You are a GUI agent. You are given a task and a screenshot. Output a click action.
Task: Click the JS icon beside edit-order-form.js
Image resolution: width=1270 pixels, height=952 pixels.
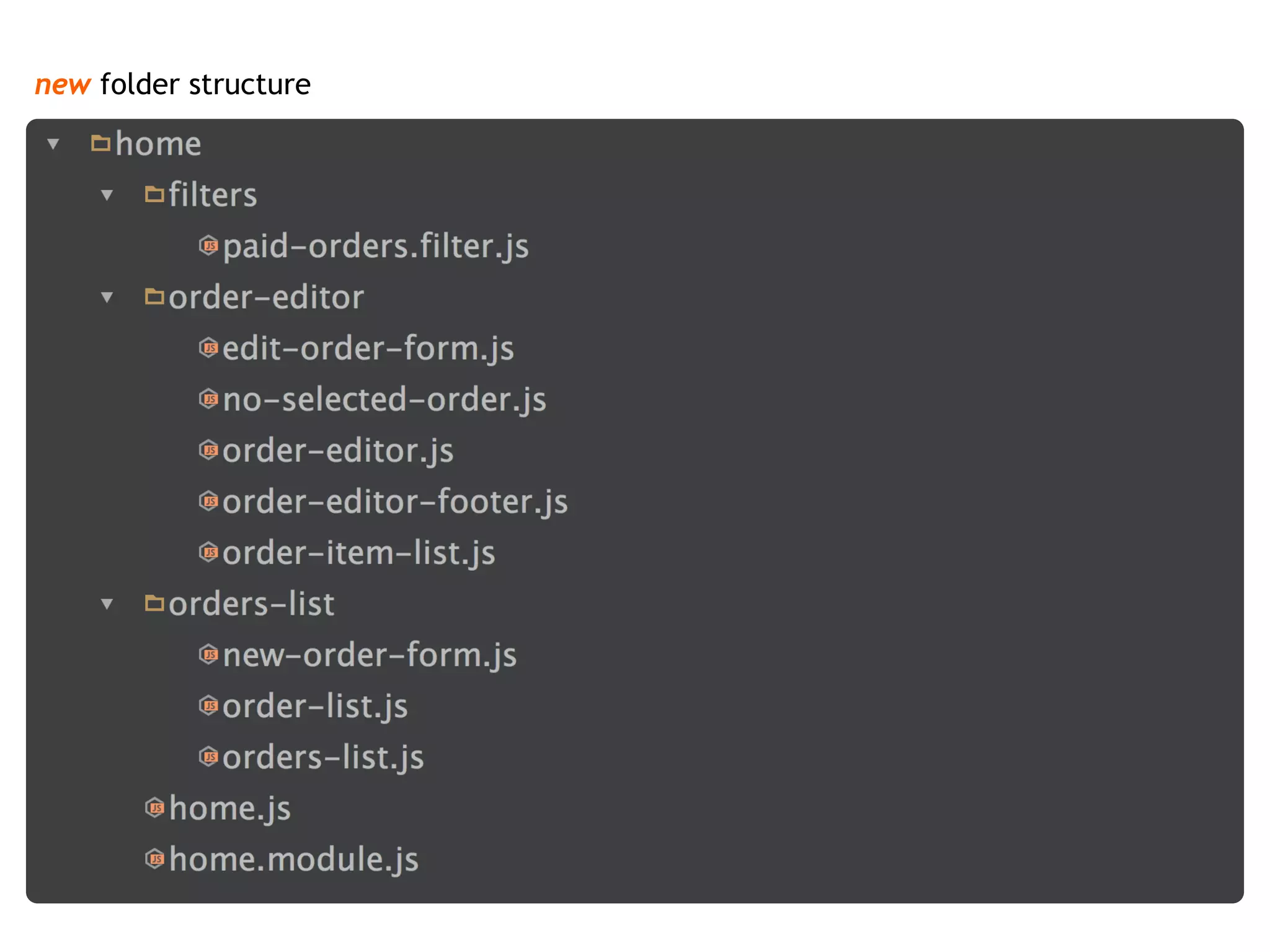pos(208,348)
